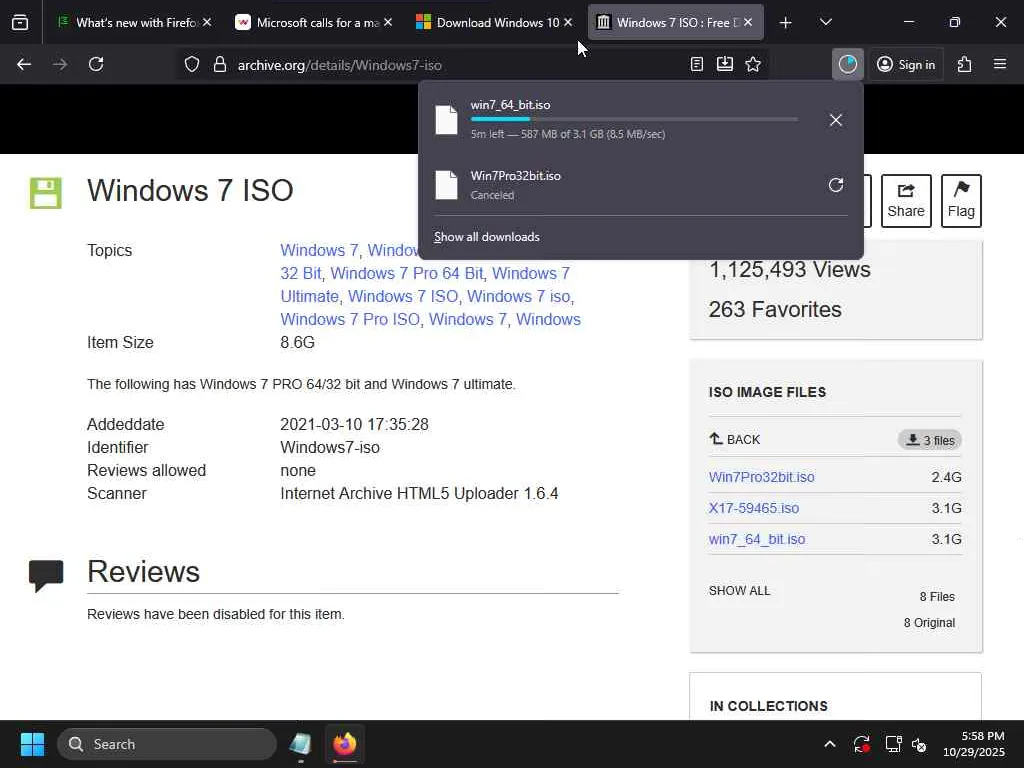Close What's new with Firefox tab
The width and height of the screenshot is (1024, 768).
coord(207,23)
